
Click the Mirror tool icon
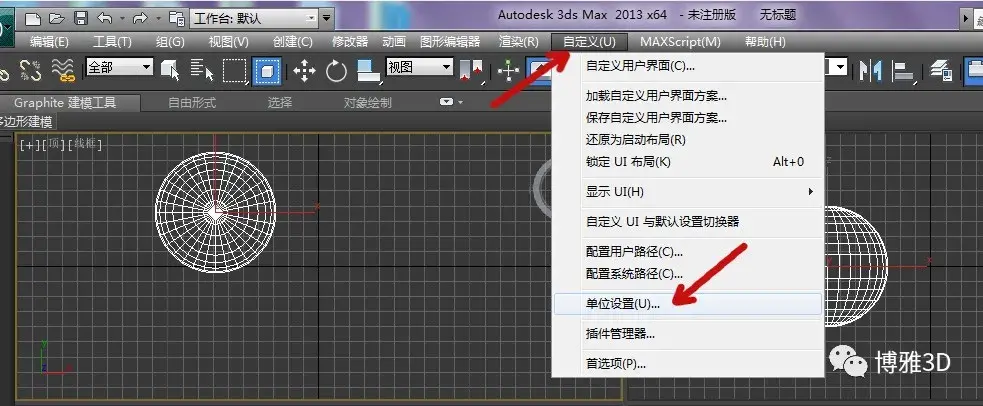(871, 70)
